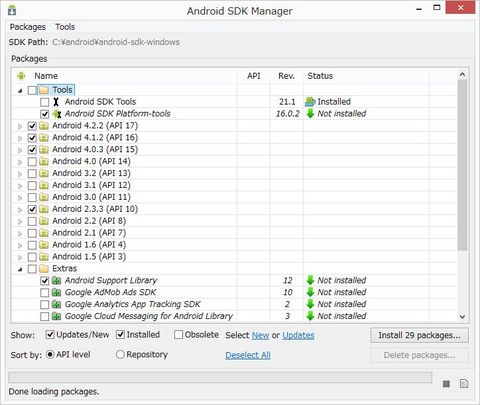The image size is (480, 405).
Task: Click the Android SDK Manager title bar icon
Action: pyautogui.click(x=12, y=11)
